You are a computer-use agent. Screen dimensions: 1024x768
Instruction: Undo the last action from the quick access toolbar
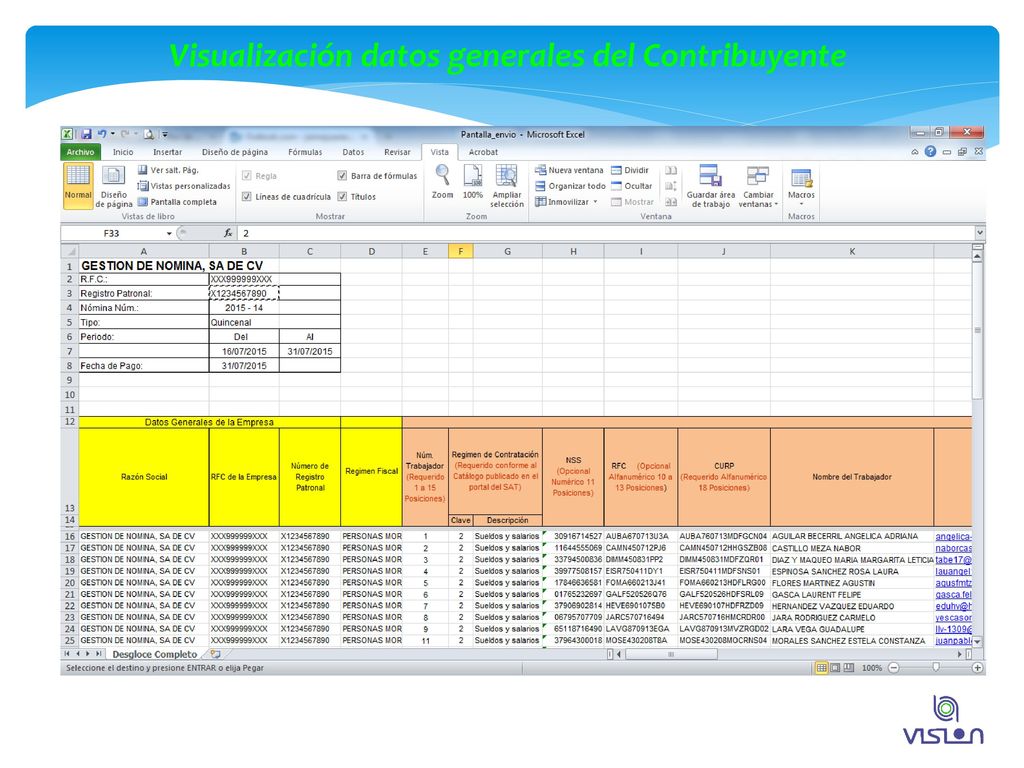(102, 135)
